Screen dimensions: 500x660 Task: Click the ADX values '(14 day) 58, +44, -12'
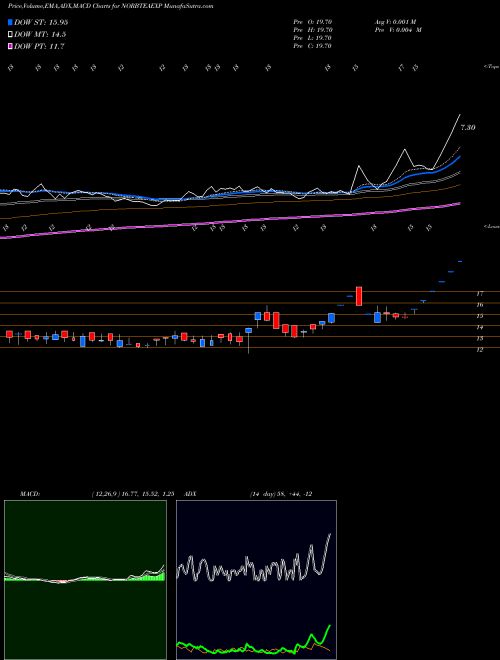[x=281, y=494]
